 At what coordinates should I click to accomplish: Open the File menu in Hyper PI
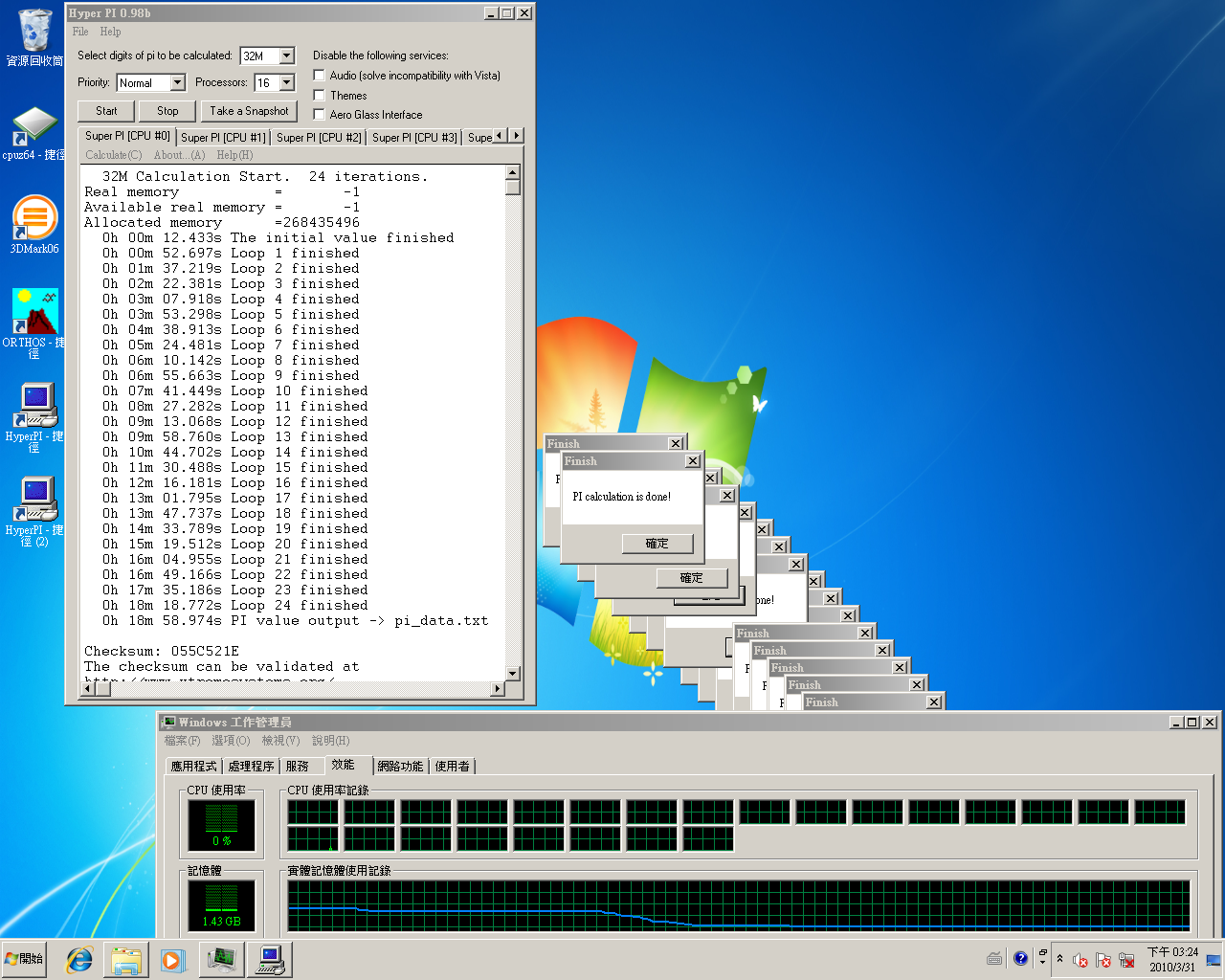[x=80, y=32]
